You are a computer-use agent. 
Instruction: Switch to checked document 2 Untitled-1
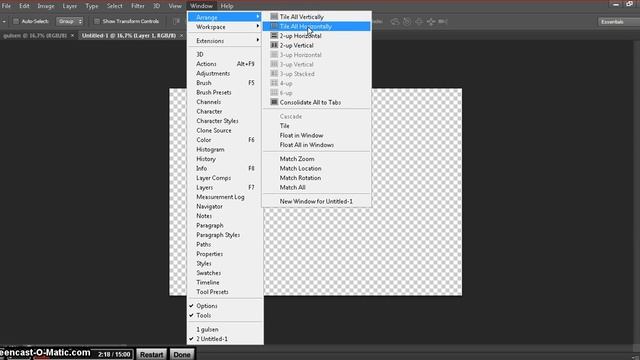tap(225, 339)
